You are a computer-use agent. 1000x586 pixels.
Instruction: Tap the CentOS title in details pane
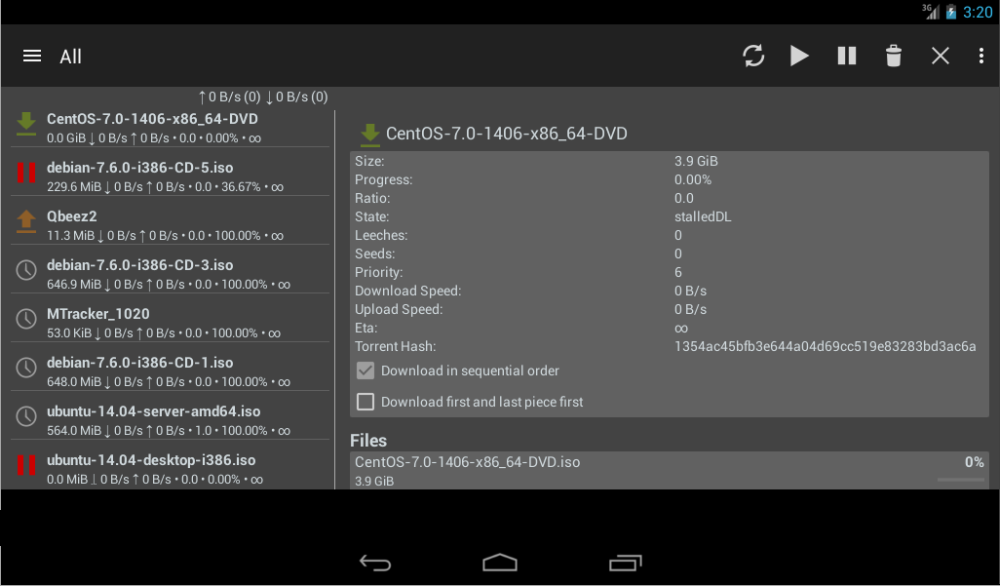506,133
